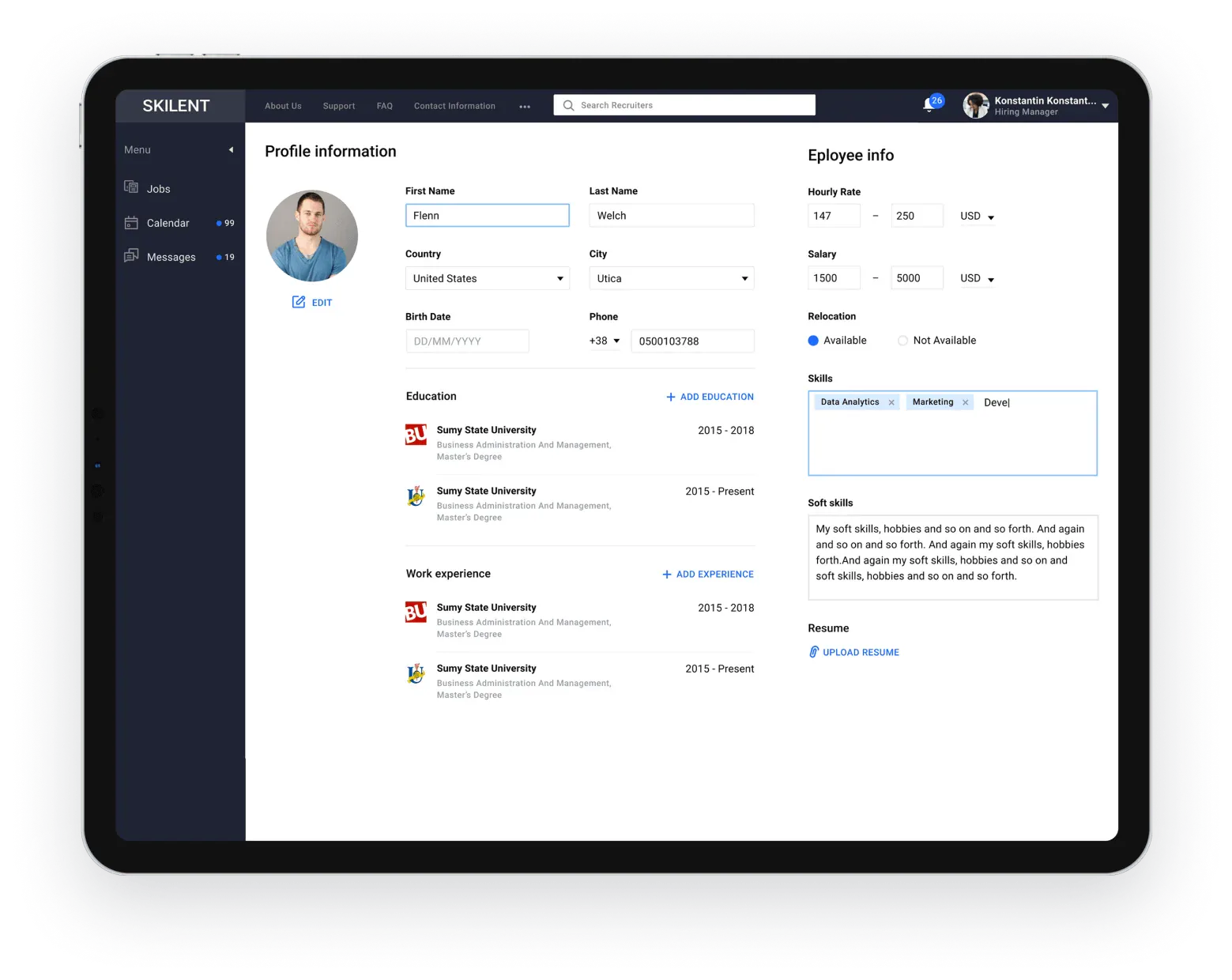Open the Salary USD currency dropdown
The width and height of the screenshot is (1232, 980).
(978, 279)
